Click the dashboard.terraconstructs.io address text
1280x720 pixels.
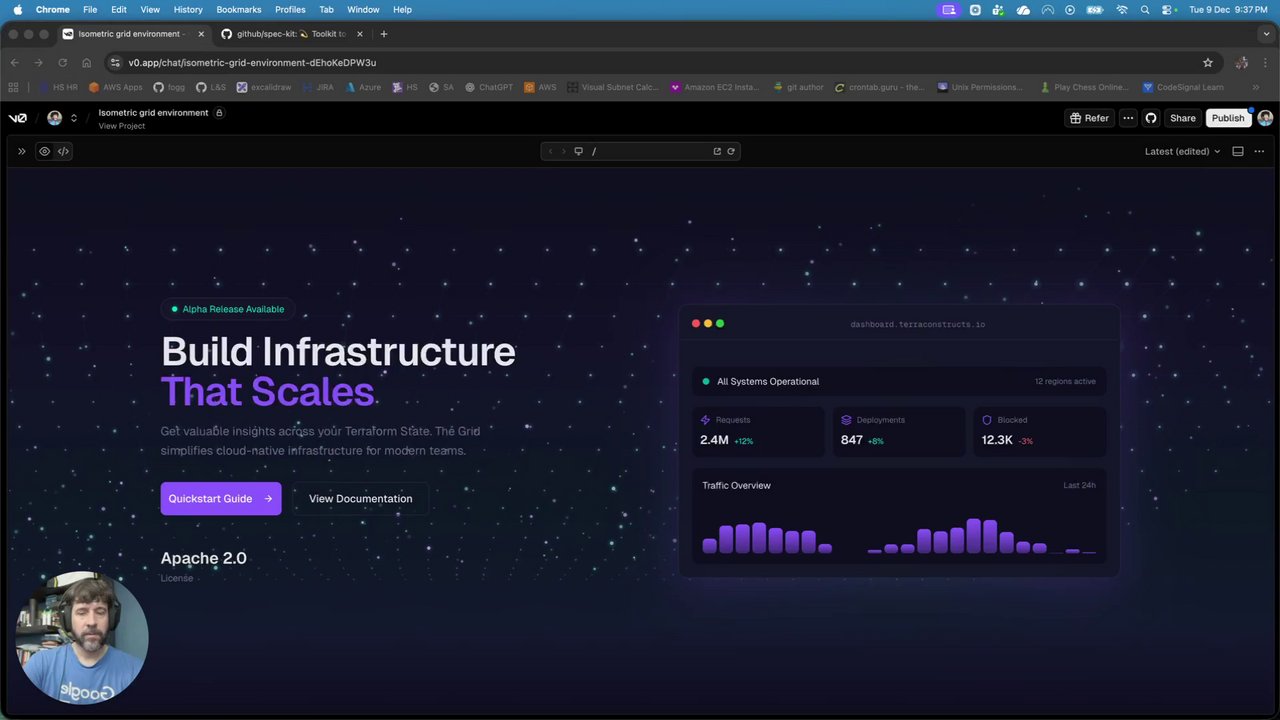click(x=918, y=324)
